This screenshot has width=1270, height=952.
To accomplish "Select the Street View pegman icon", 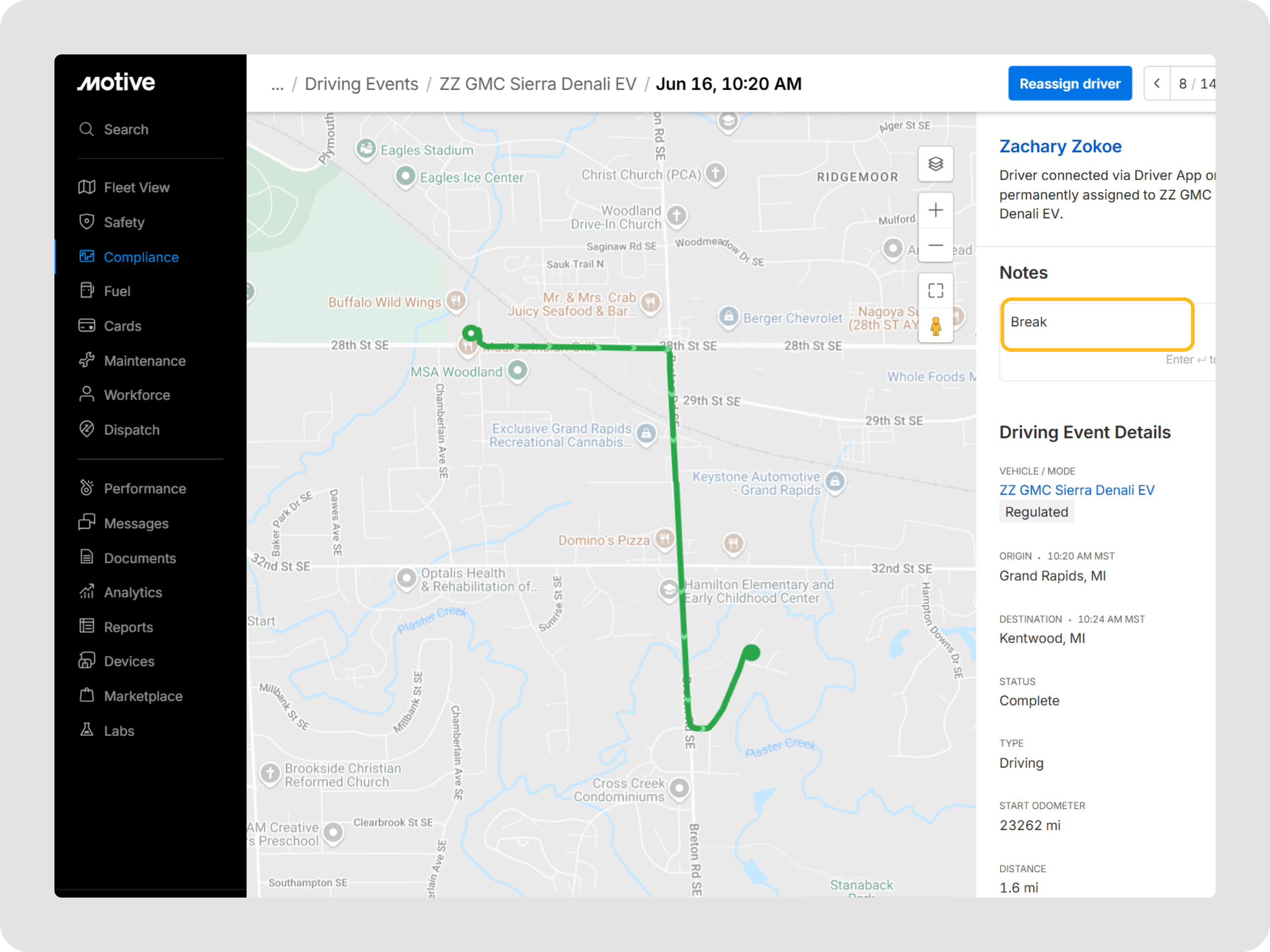I will coord(935,326).
